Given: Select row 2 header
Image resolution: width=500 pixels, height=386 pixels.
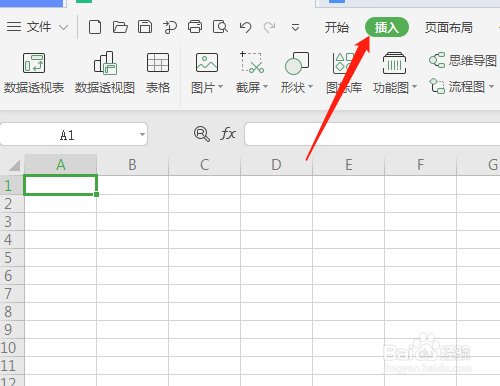Looking at the screenshot, I should pyautogui.click(x=12, y=203).
